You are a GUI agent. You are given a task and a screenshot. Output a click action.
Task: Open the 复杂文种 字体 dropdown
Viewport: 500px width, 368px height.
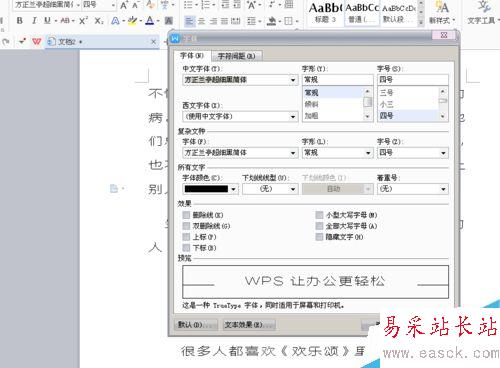[x=293, y=153]
